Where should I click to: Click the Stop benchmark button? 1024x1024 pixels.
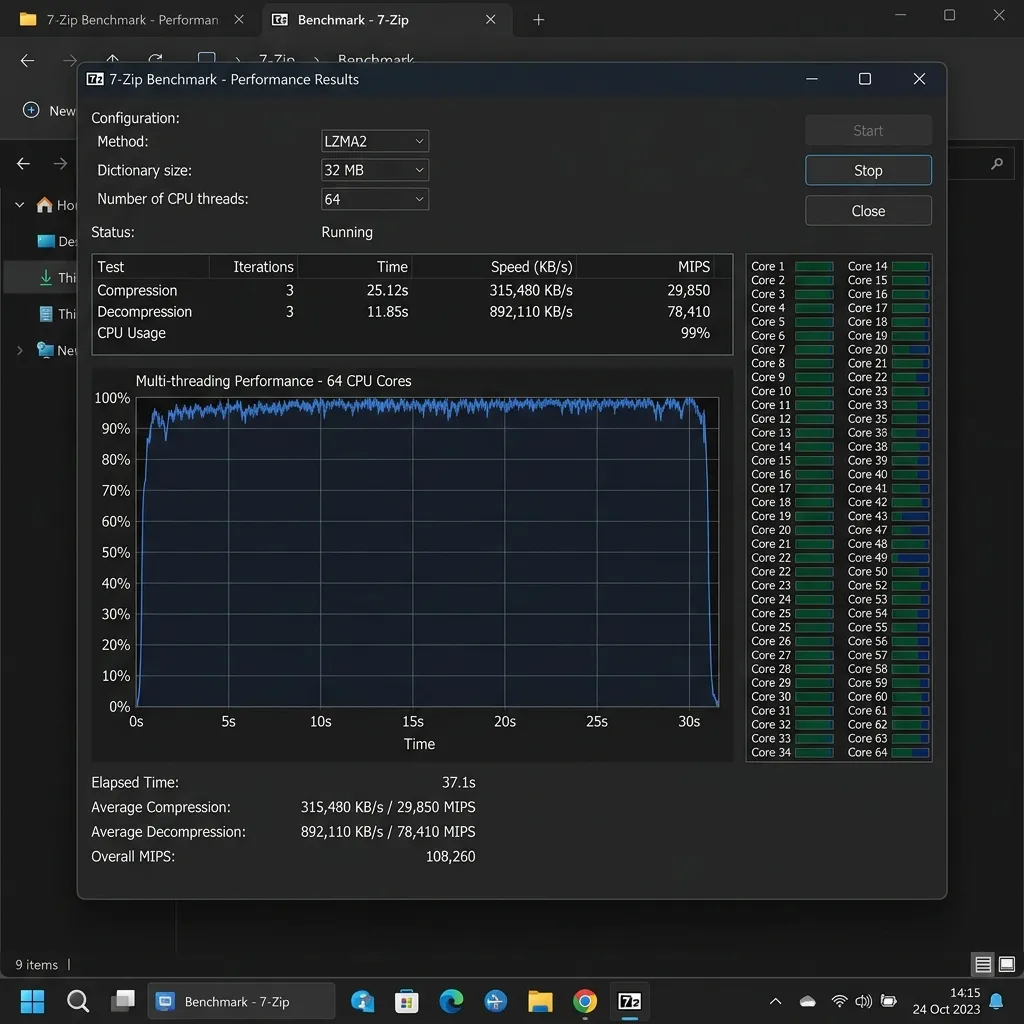coord(868,170)
